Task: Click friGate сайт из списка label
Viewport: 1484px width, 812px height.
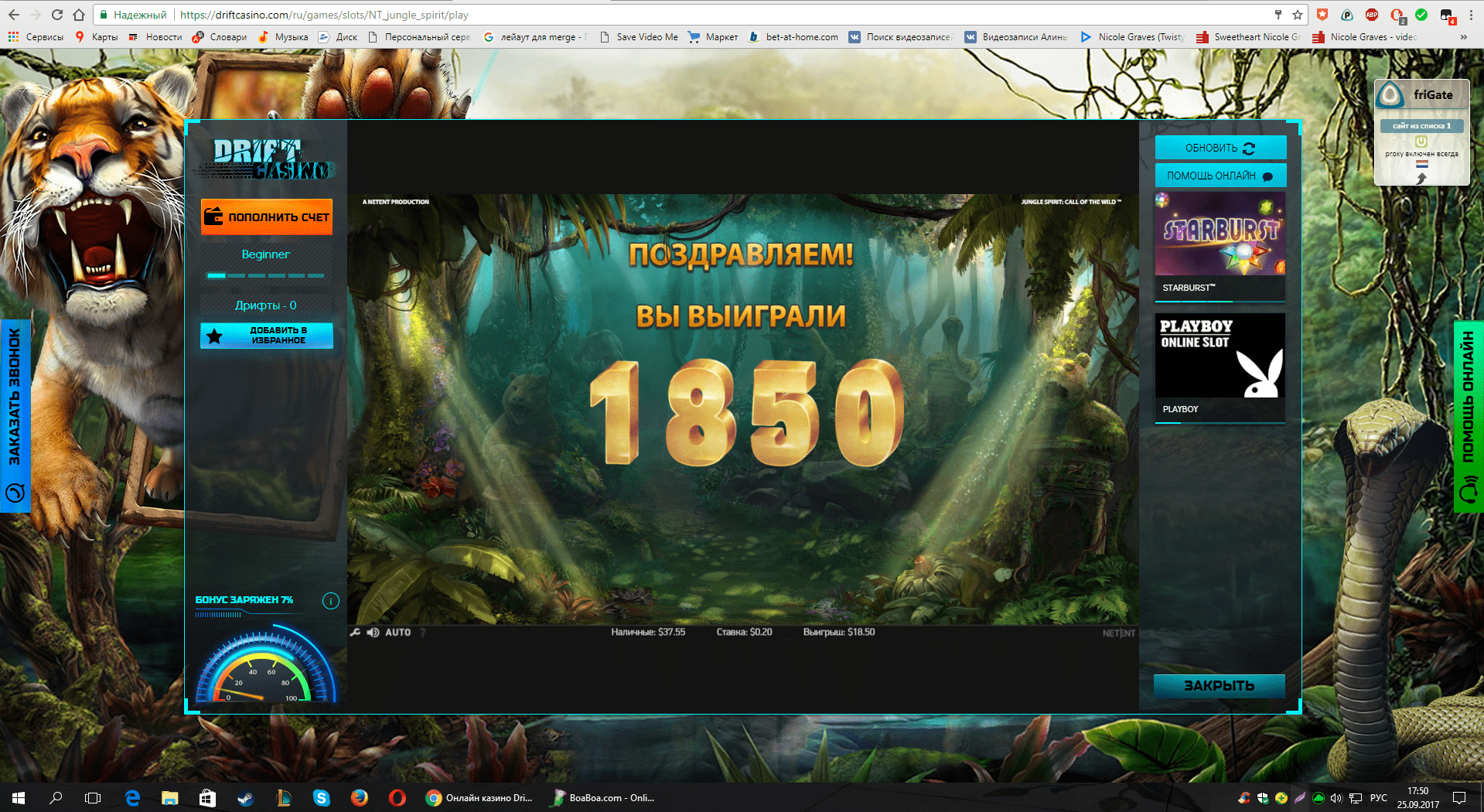Action: (x=1421, y=125)
